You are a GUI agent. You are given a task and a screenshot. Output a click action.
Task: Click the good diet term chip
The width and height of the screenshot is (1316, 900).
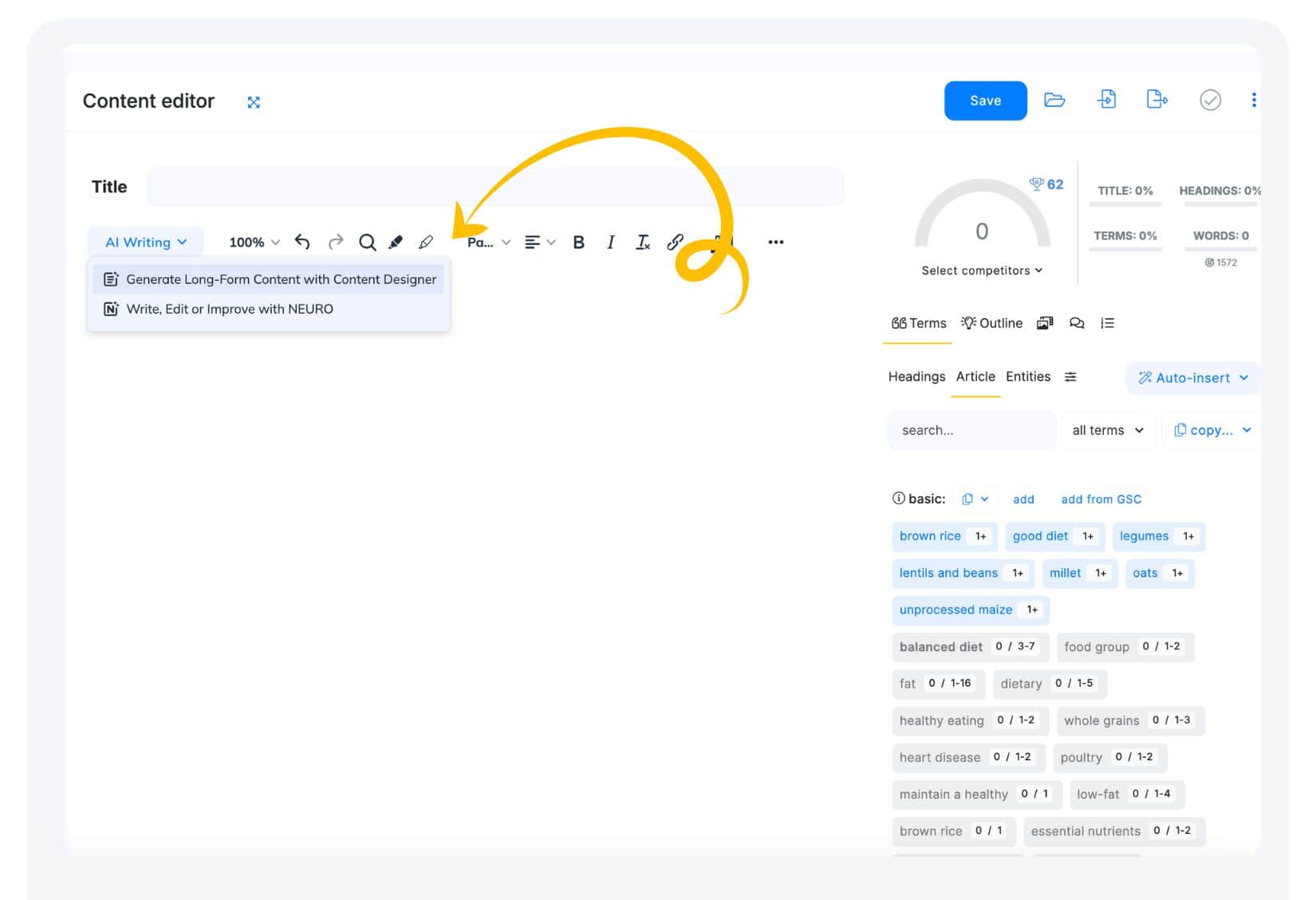(1054, 536)
